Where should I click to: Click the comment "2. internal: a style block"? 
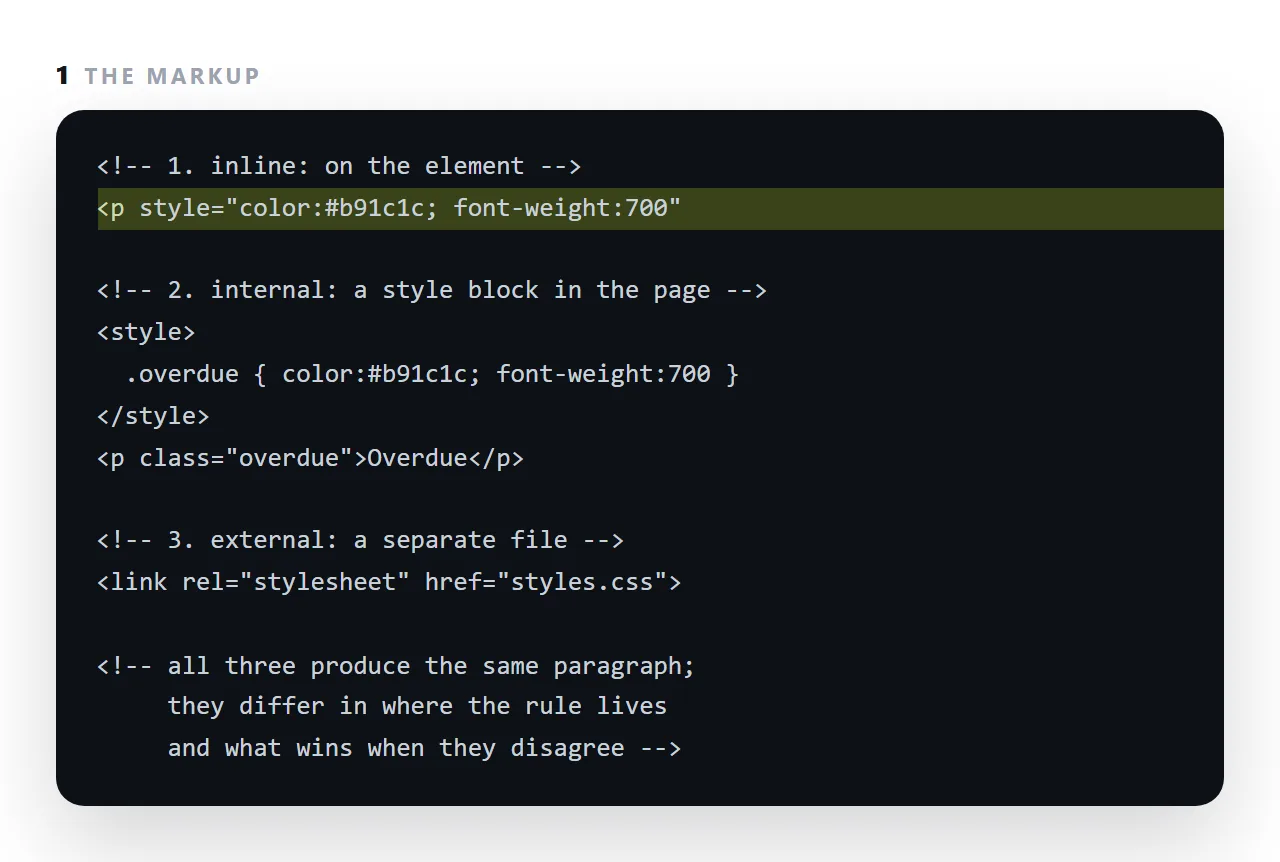point(432,291)
